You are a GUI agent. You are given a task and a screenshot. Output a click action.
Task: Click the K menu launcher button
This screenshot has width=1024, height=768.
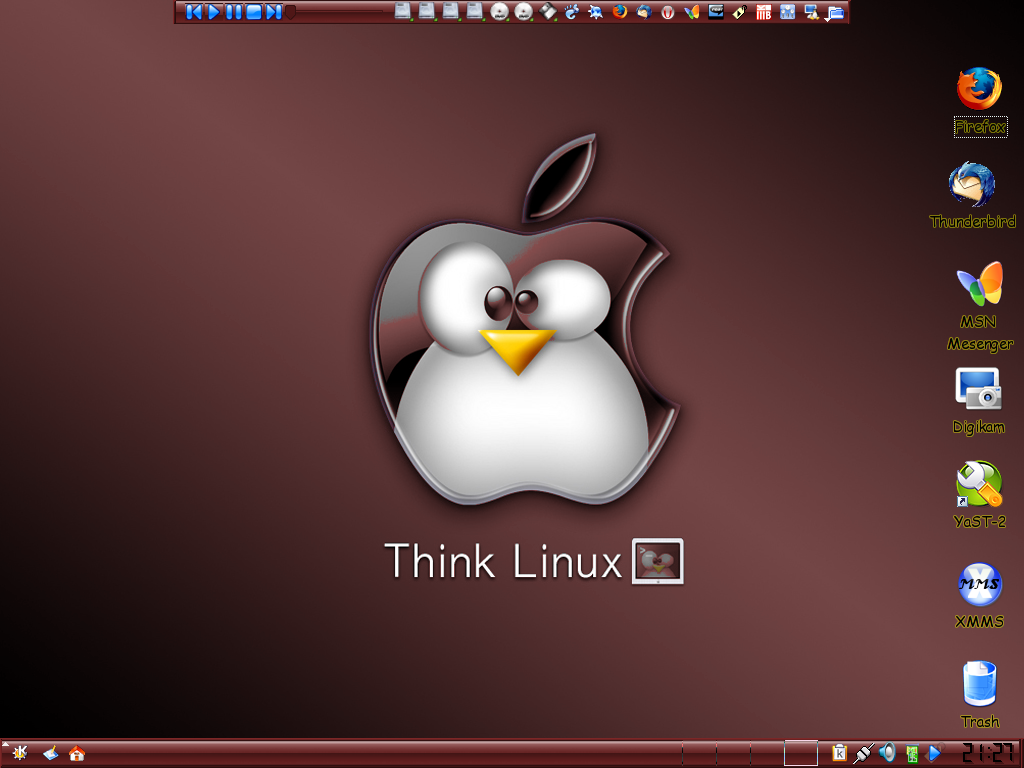point(20,753)
